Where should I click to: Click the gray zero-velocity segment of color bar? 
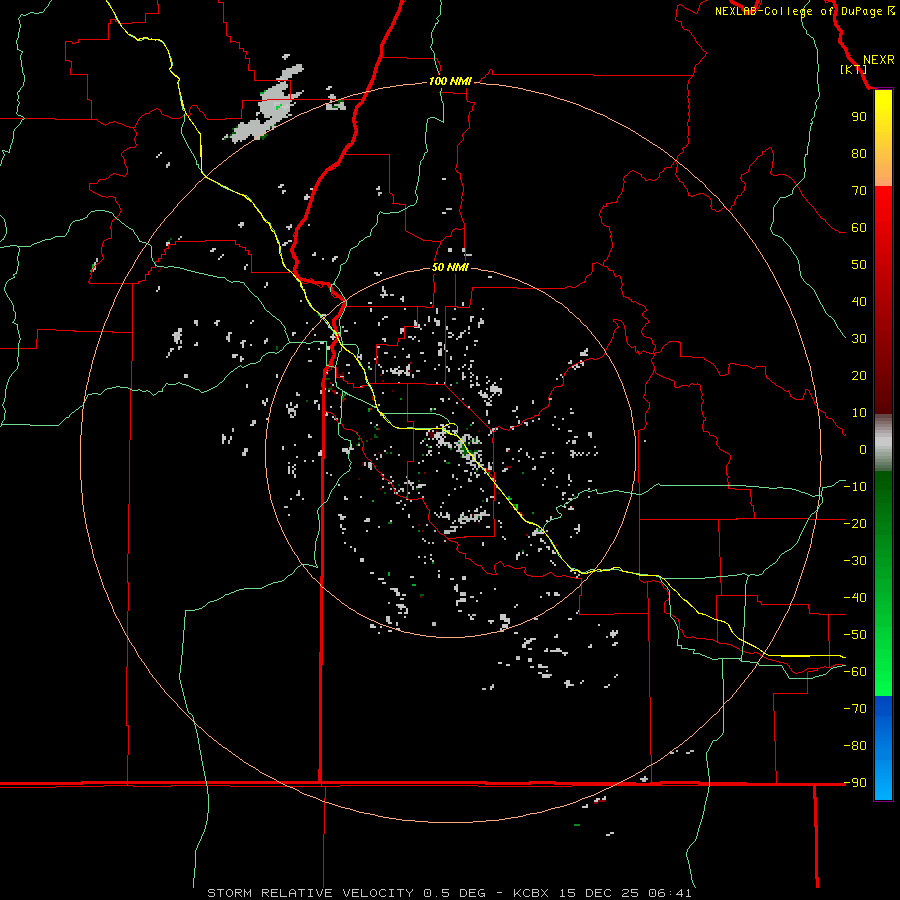[x=883, y=442]
